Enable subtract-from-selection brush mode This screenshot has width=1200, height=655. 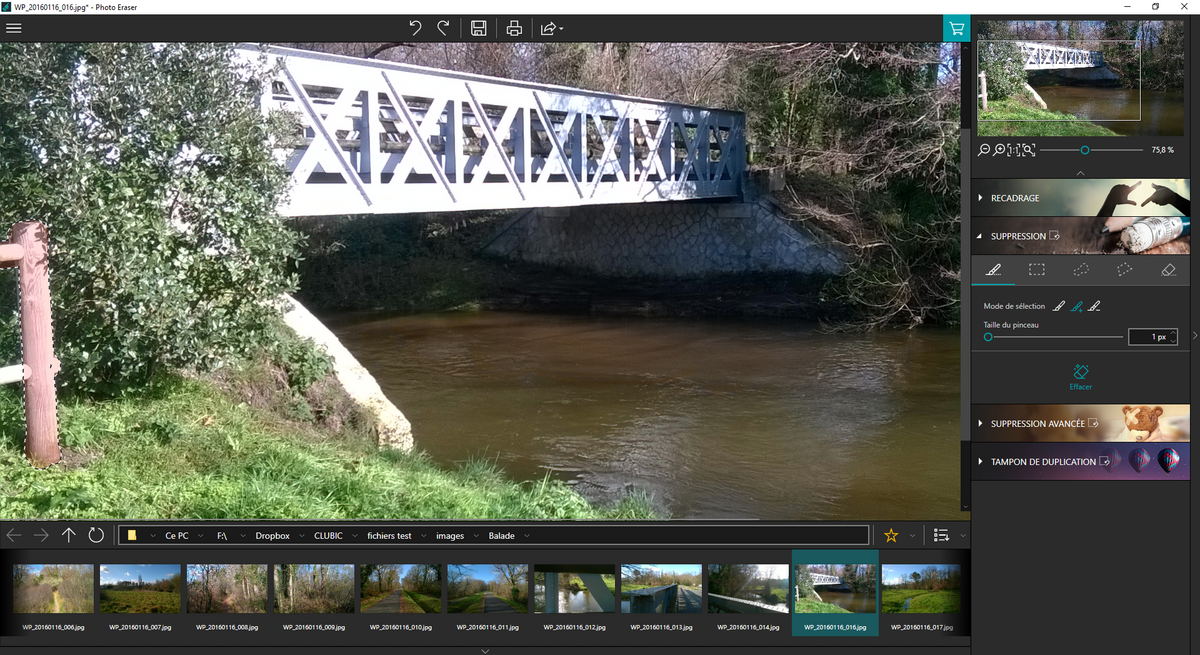[x=1095, y=306]
